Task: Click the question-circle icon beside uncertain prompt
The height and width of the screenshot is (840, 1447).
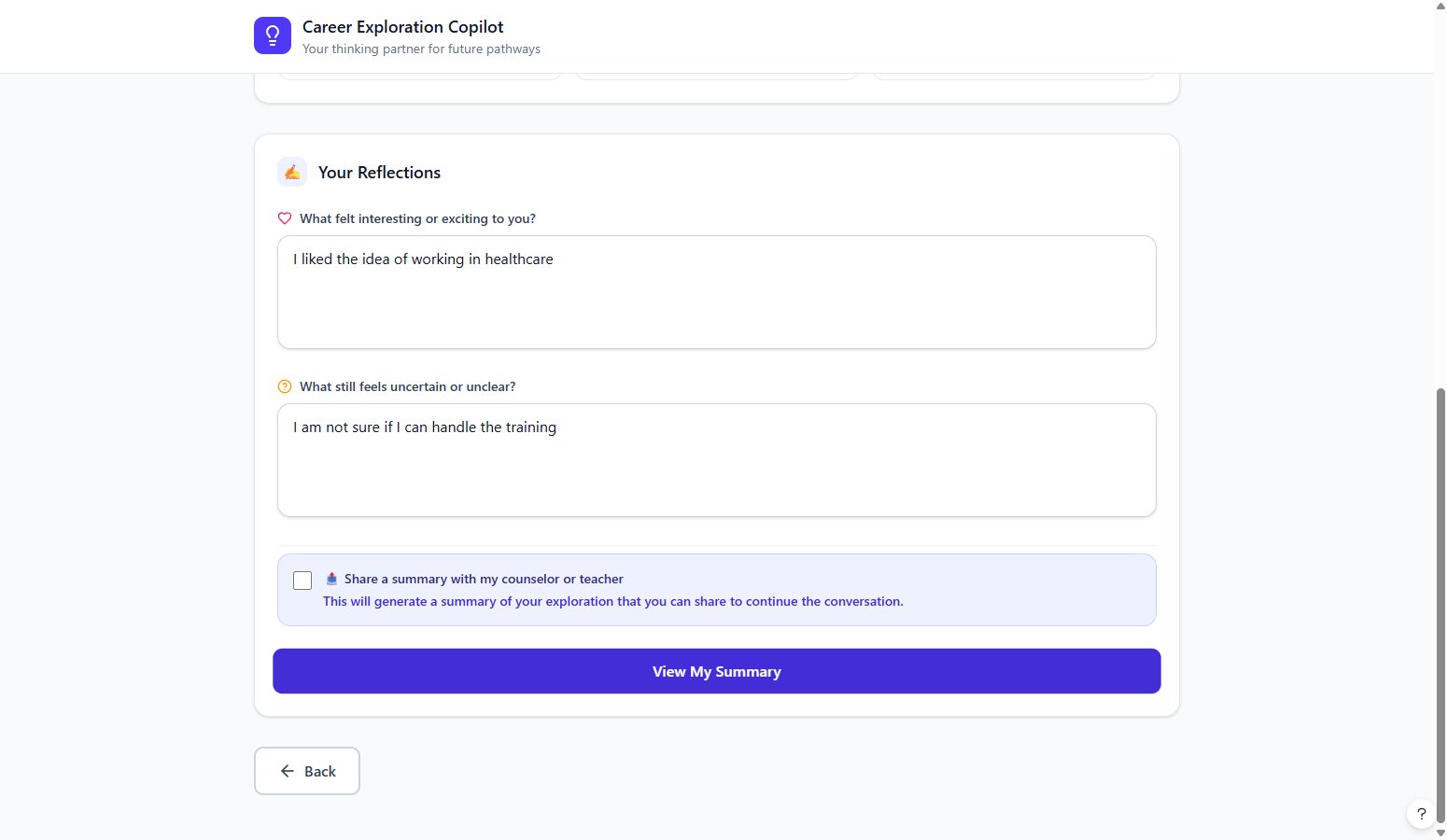Action: (285, 386)
